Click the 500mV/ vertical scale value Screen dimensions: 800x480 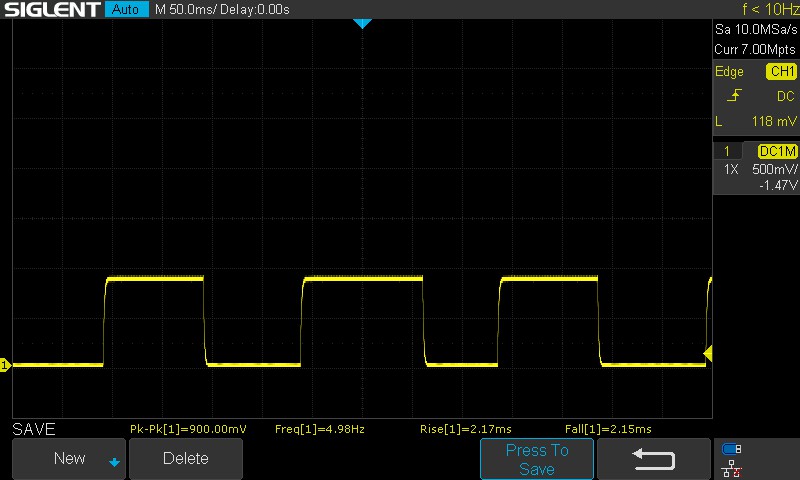[774, 169]
